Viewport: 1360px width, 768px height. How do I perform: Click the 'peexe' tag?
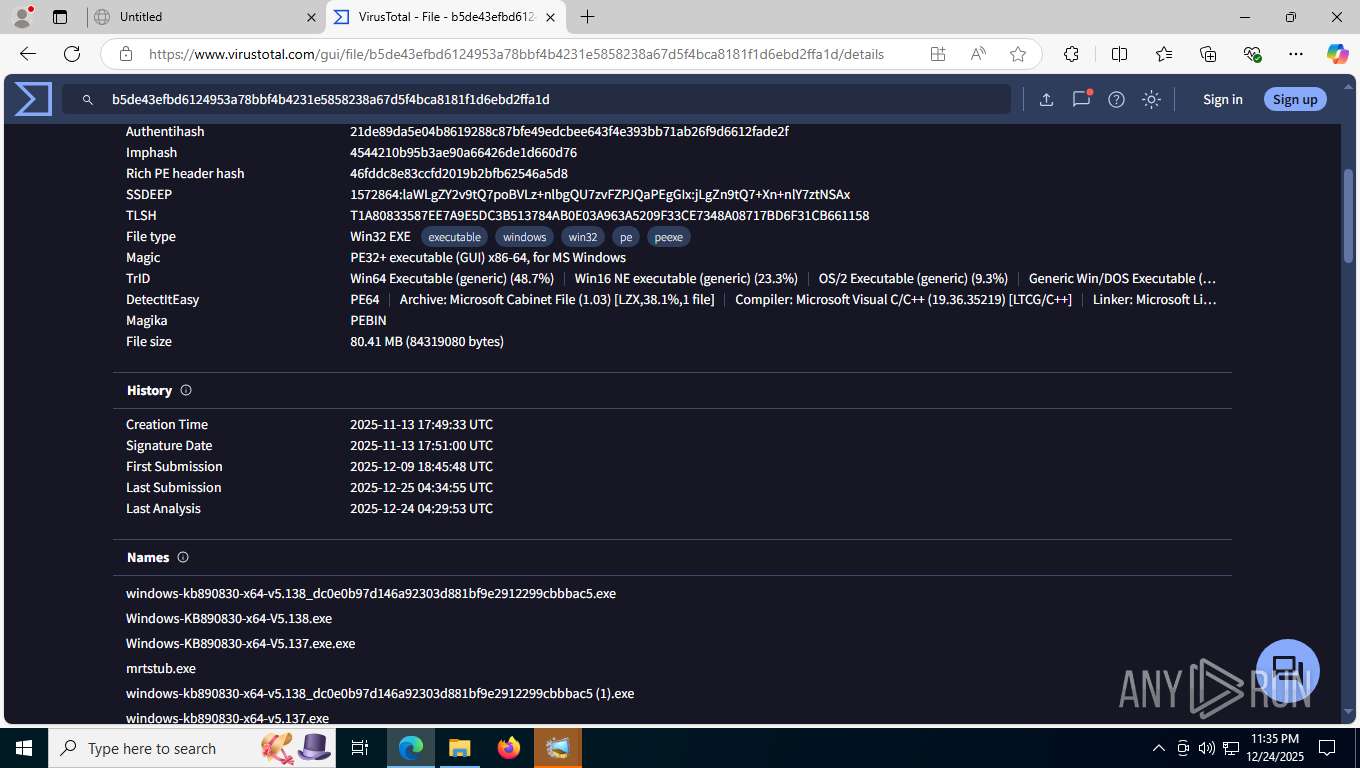[x=669, y=237]
